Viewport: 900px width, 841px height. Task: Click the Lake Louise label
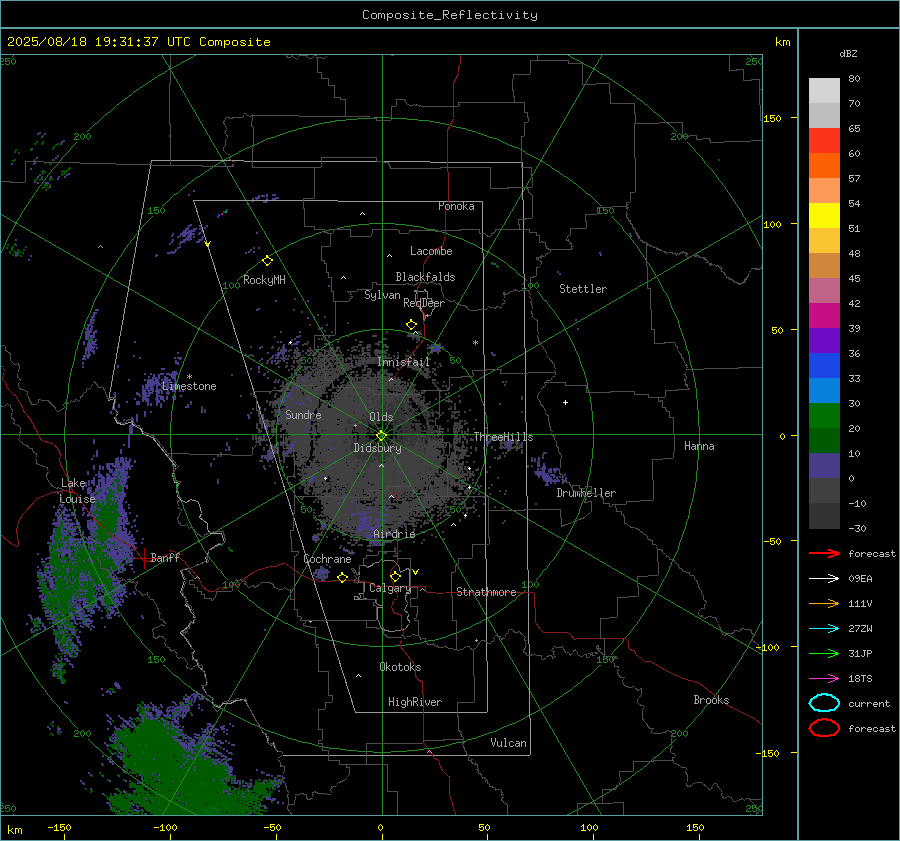(x=77, y=491)
